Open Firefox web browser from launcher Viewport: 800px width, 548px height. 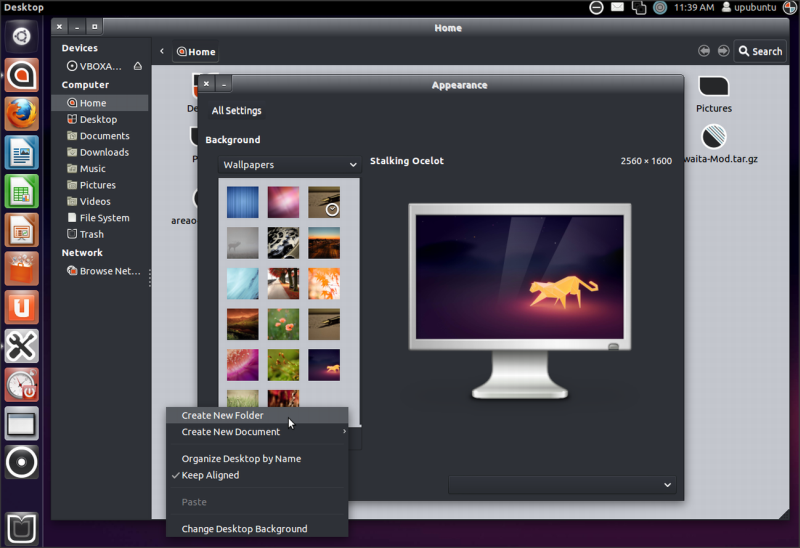click(21, 114)
